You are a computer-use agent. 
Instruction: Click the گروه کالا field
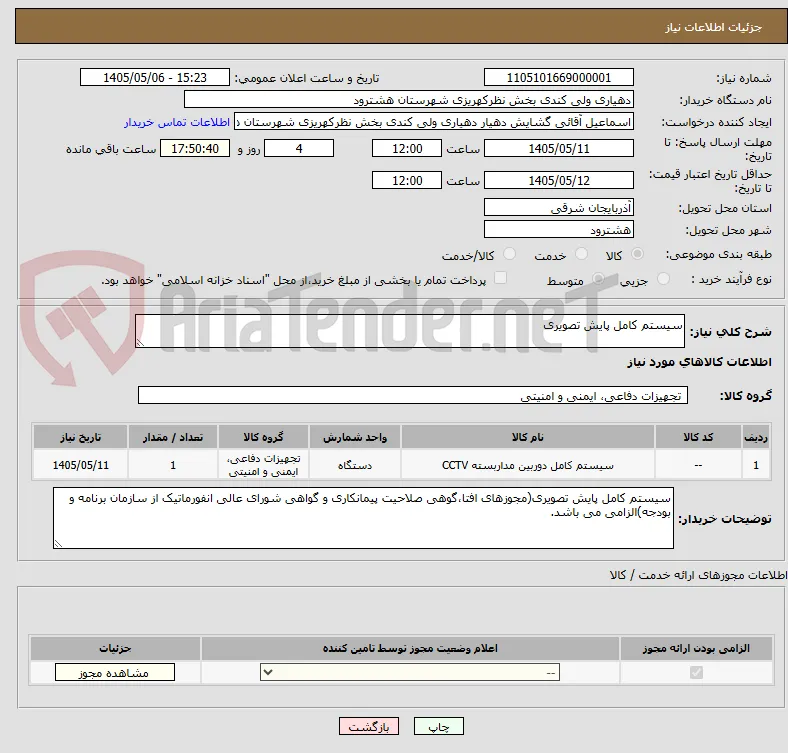pyautogui.click(x=413, y=395)
